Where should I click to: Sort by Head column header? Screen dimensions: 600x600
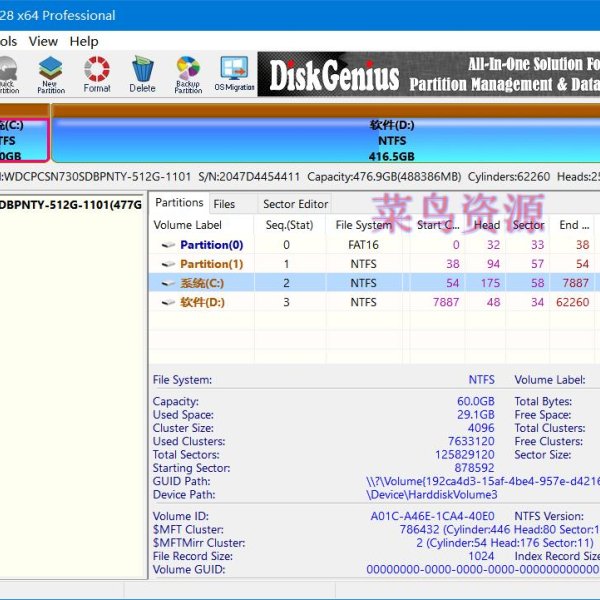(487, 225)
